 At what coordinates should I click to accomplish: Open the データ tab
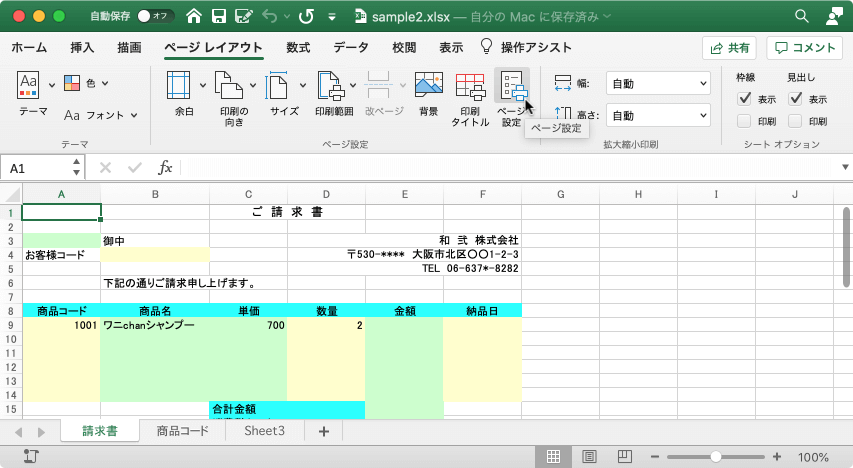click(351, 48)
